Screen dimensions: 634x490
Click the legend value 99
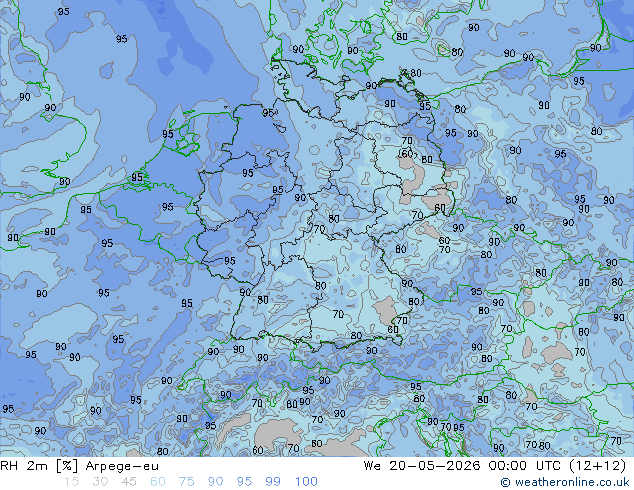[273, 482]
